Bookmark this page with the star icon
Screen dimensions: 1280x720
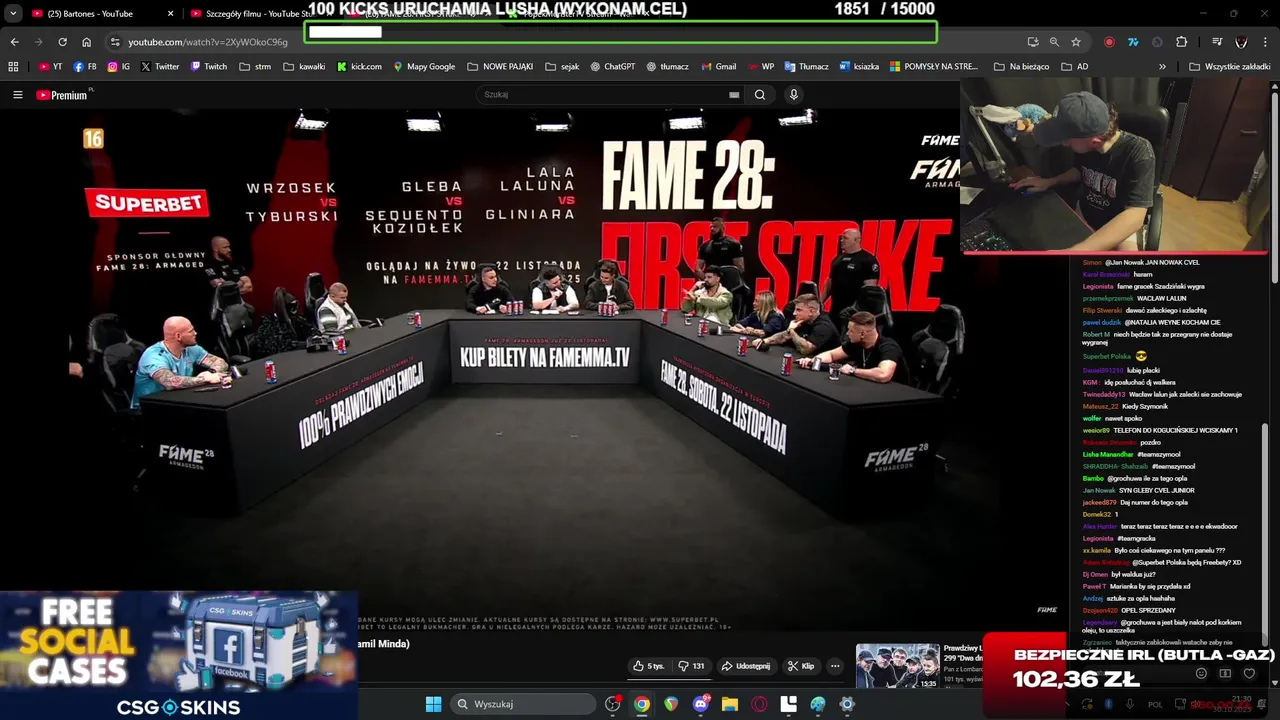coord(1076,42)
